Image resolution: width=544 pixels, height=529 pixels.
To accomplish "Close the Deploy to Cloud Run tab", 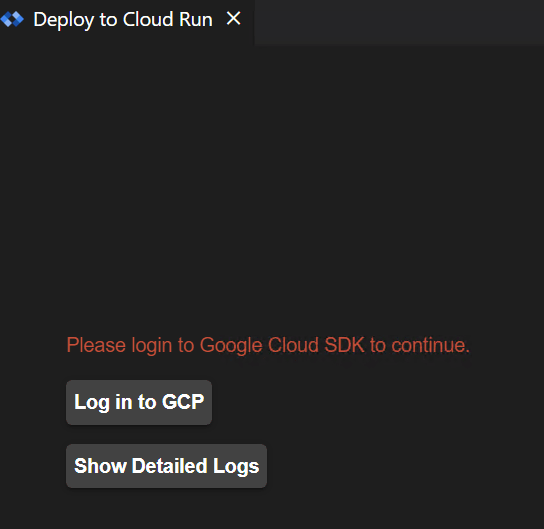I will tap(233, 19).
